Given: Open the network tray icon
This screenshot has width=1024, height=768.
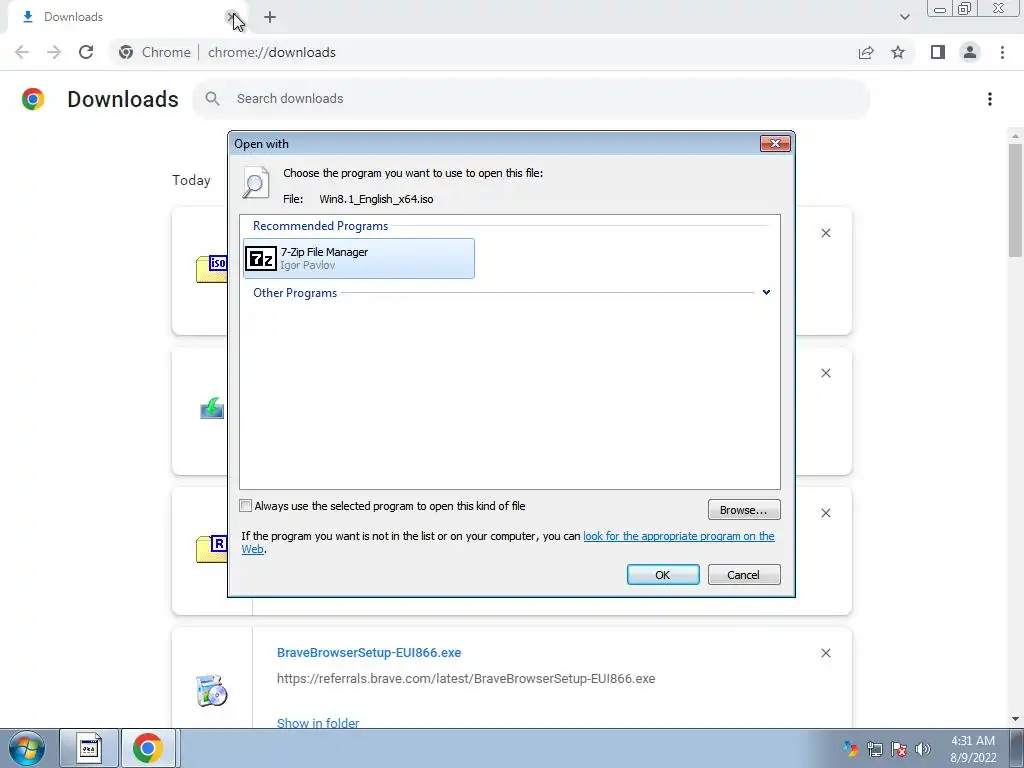Looking at the screenshot, I should click(x=874, y=749).
